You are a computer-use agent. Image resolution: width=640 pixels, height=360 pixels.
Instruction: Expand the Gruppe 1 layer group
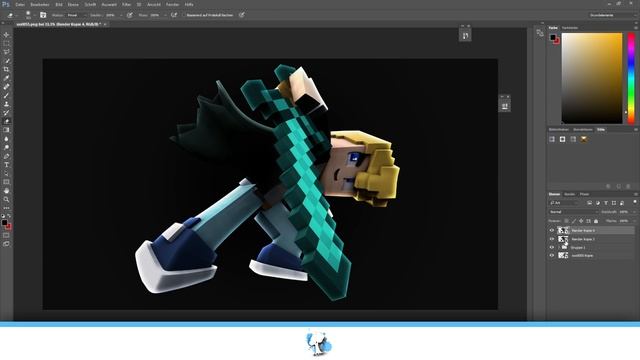(559, 247)
